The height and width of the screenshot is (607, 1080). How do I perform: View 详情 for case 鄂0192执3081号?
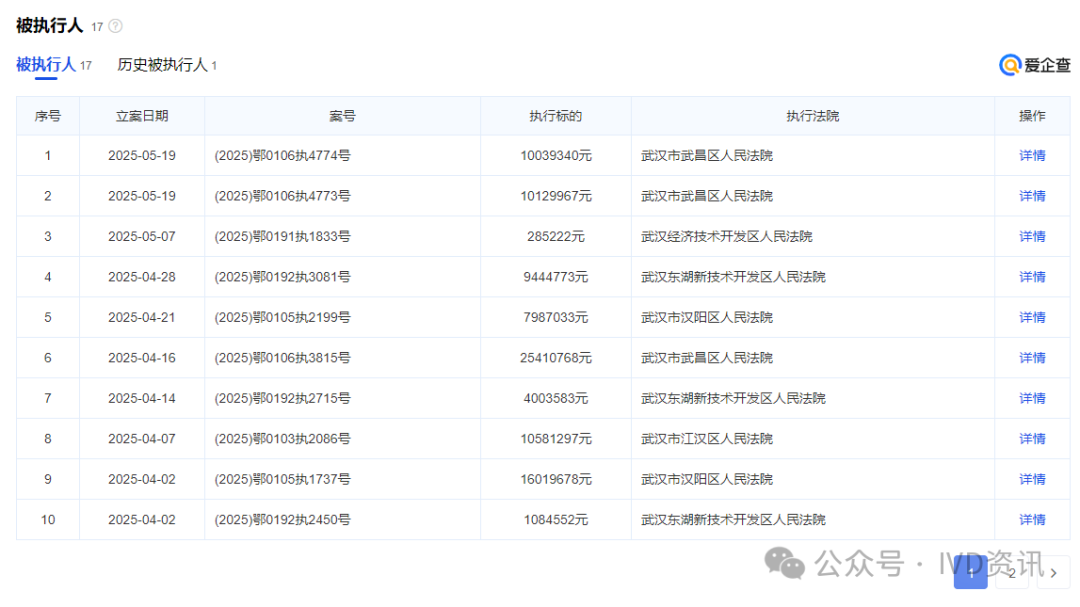[x=1032, y=277]
